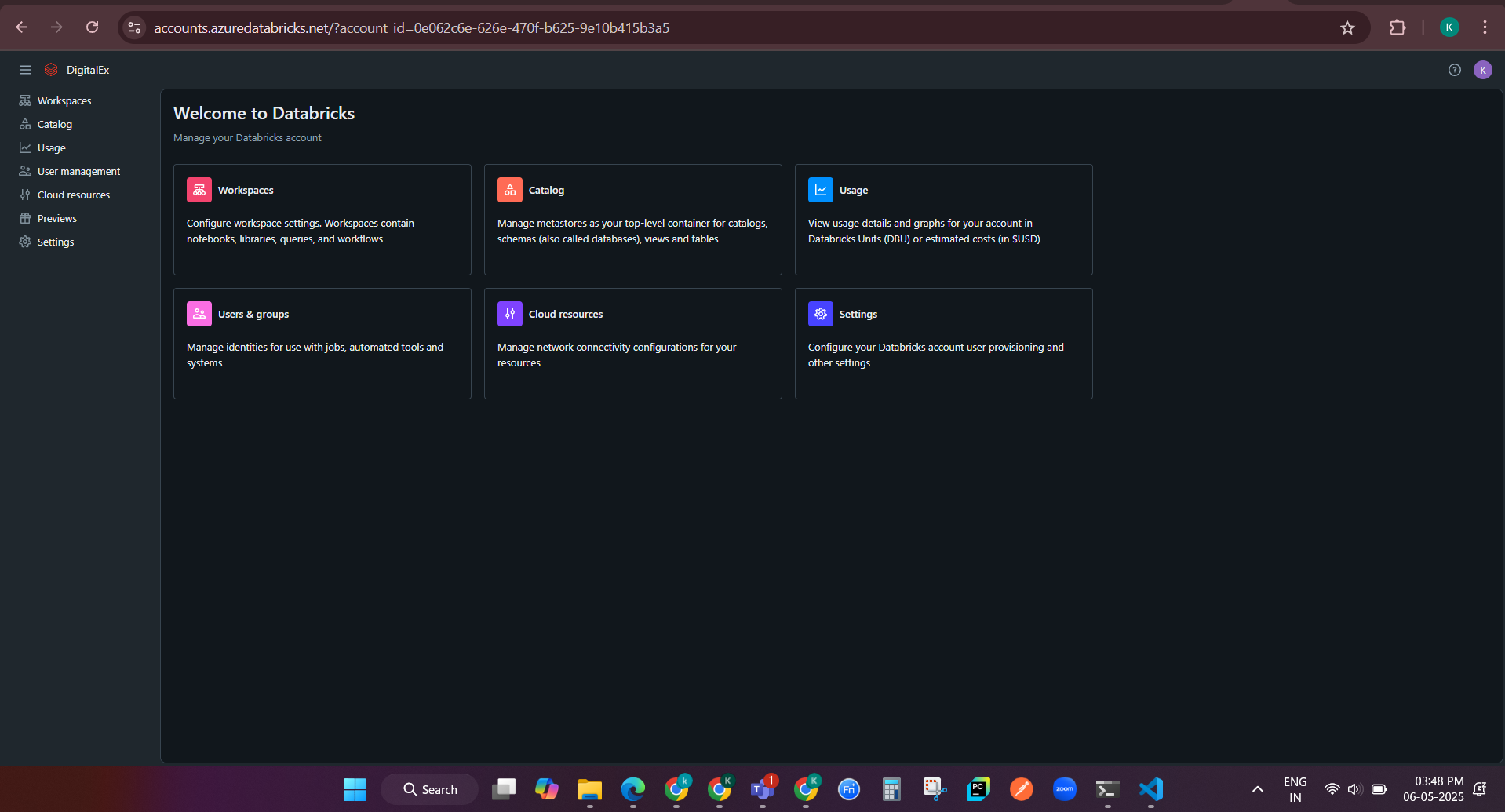Click the pink Workspaces card icon

(x=199, y=190)
